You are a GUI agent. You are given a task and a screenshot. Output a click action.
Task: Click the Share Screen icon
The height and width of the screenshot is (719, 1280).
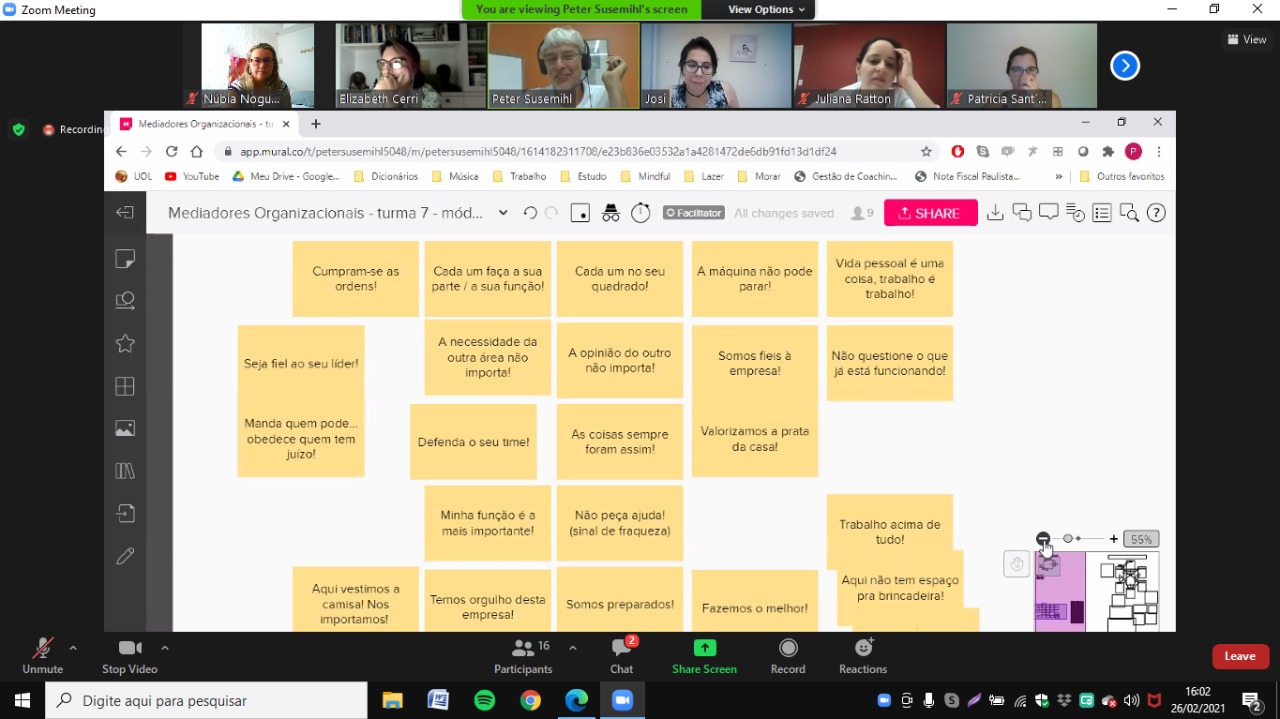[x=704, y=648]
